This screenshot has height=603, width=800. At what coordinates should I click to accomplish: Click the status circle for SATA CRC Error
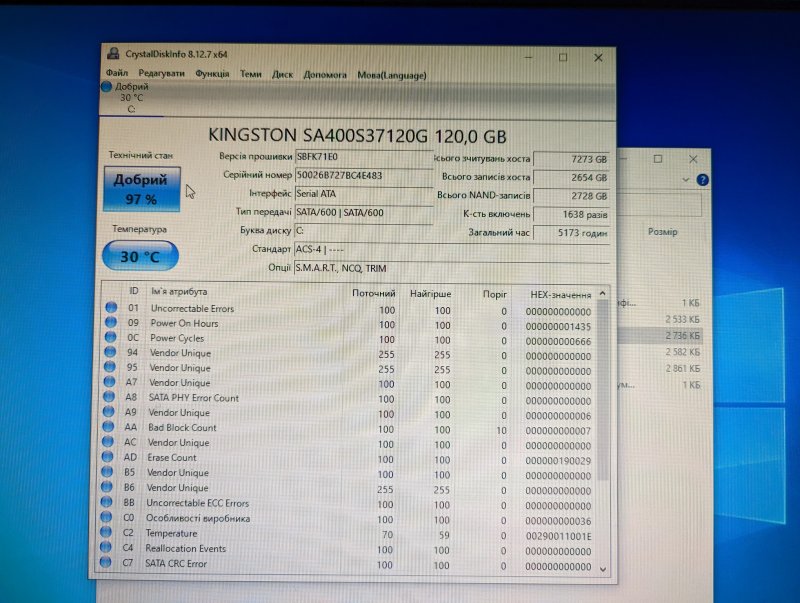111,564
